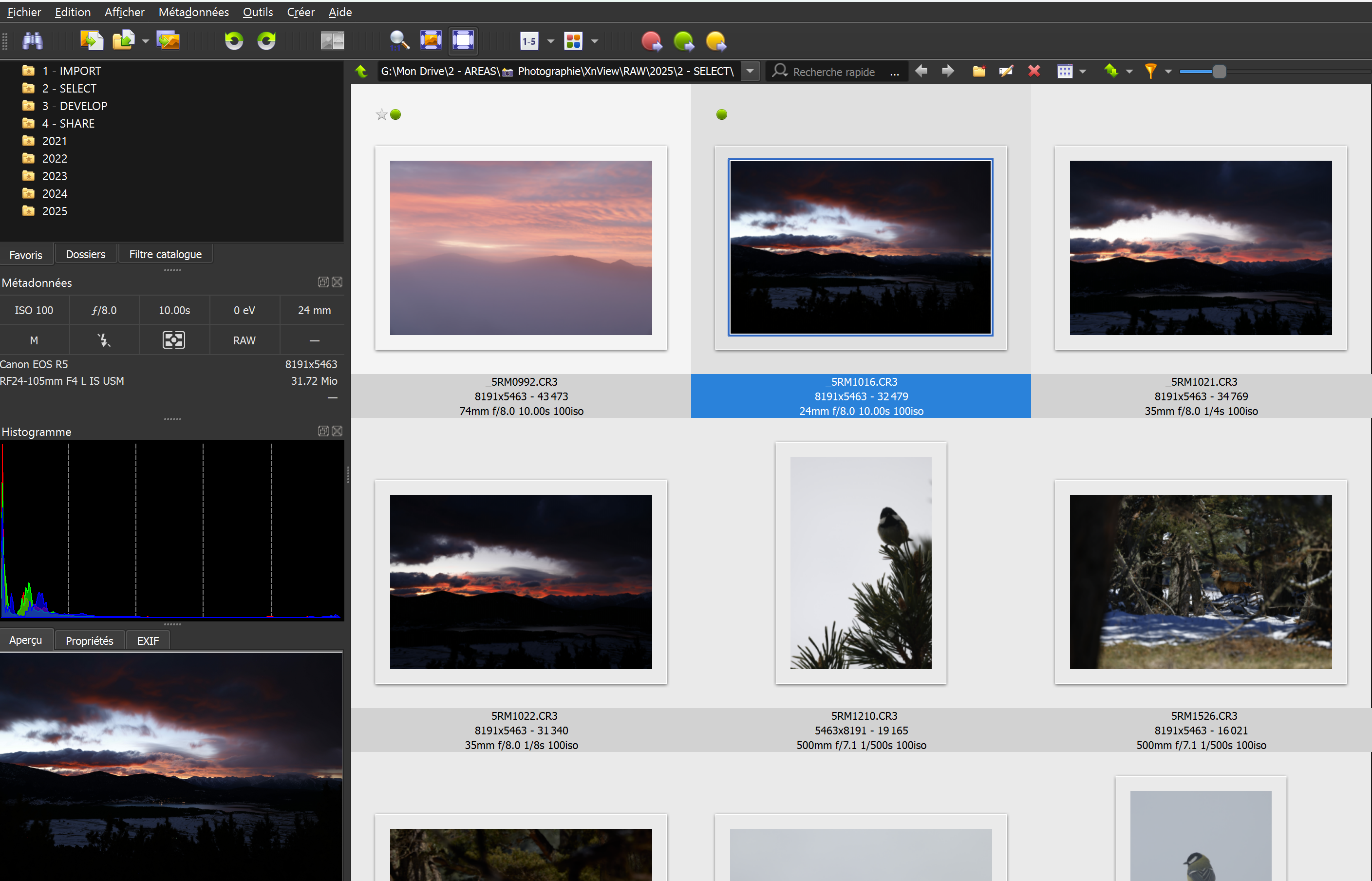This screenshot has width=1372, height=881.
Task: Click the thumbnail size slider handle
Action: (x=1219, y=72)
